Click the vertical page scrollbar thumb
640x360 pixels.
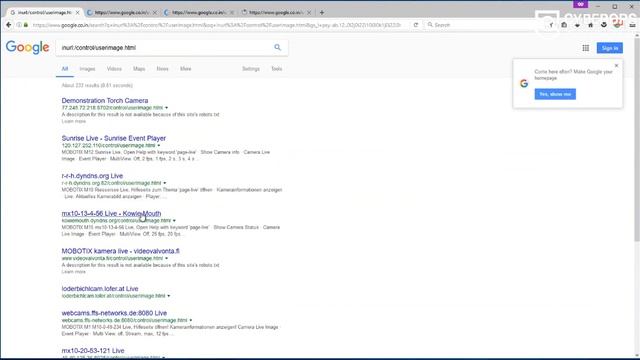pyautogui.click(x=637, y=139)
